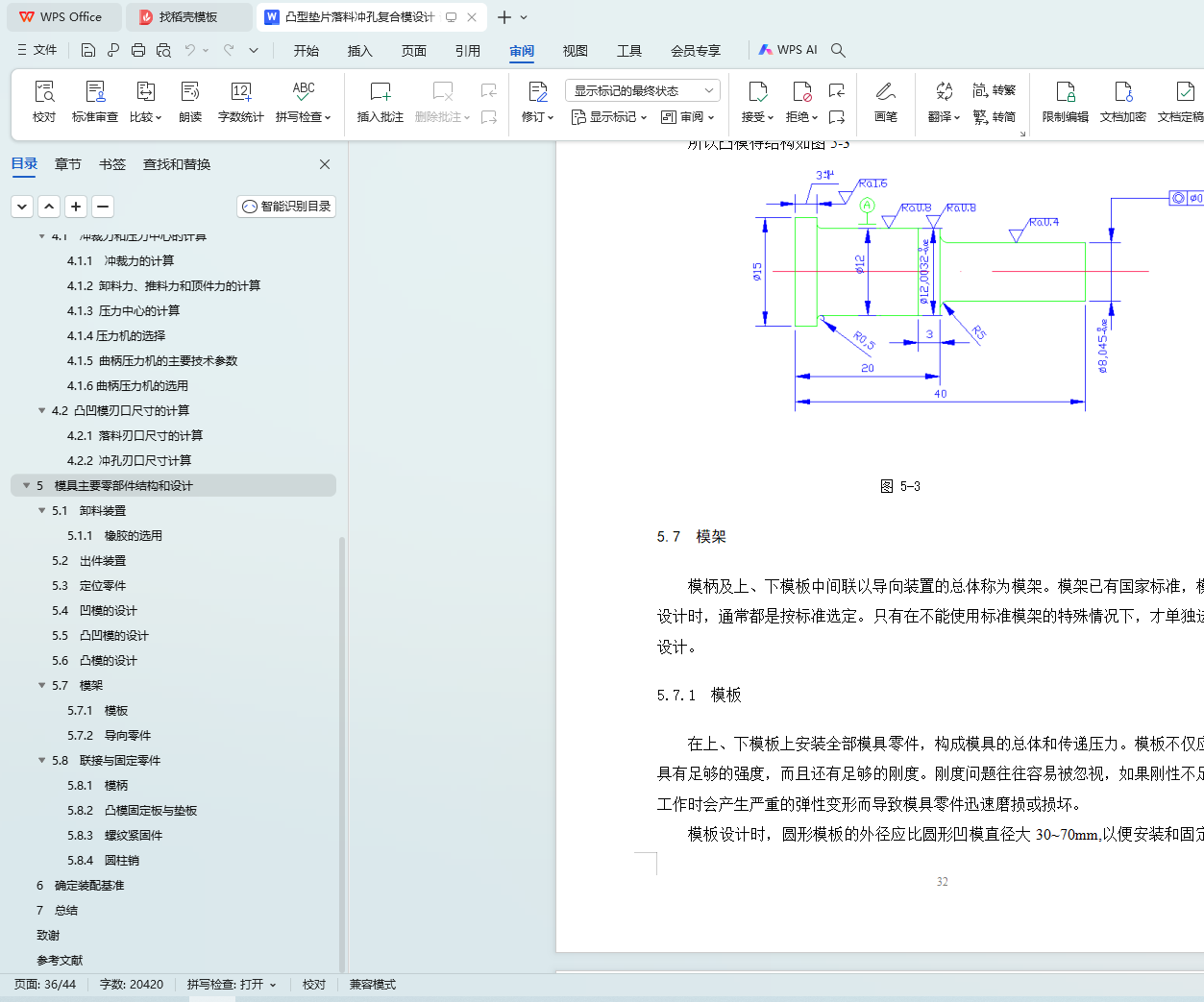Image resolution: width=1204 pixels, height=1002 pixels.
Task: Convert text with 转繁 button
Action: tap(995, 90)
